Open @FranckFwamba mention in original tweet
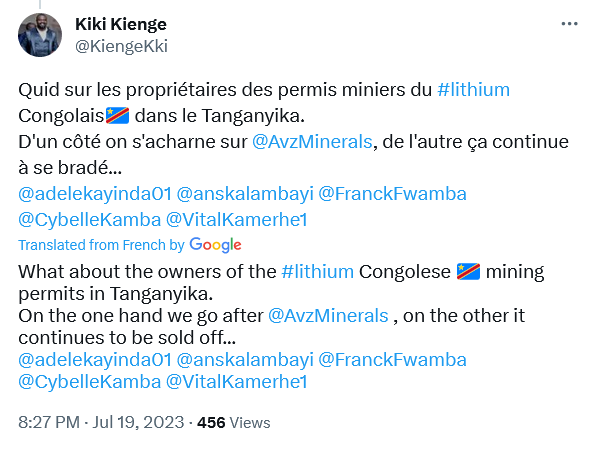 pos(392,193)
